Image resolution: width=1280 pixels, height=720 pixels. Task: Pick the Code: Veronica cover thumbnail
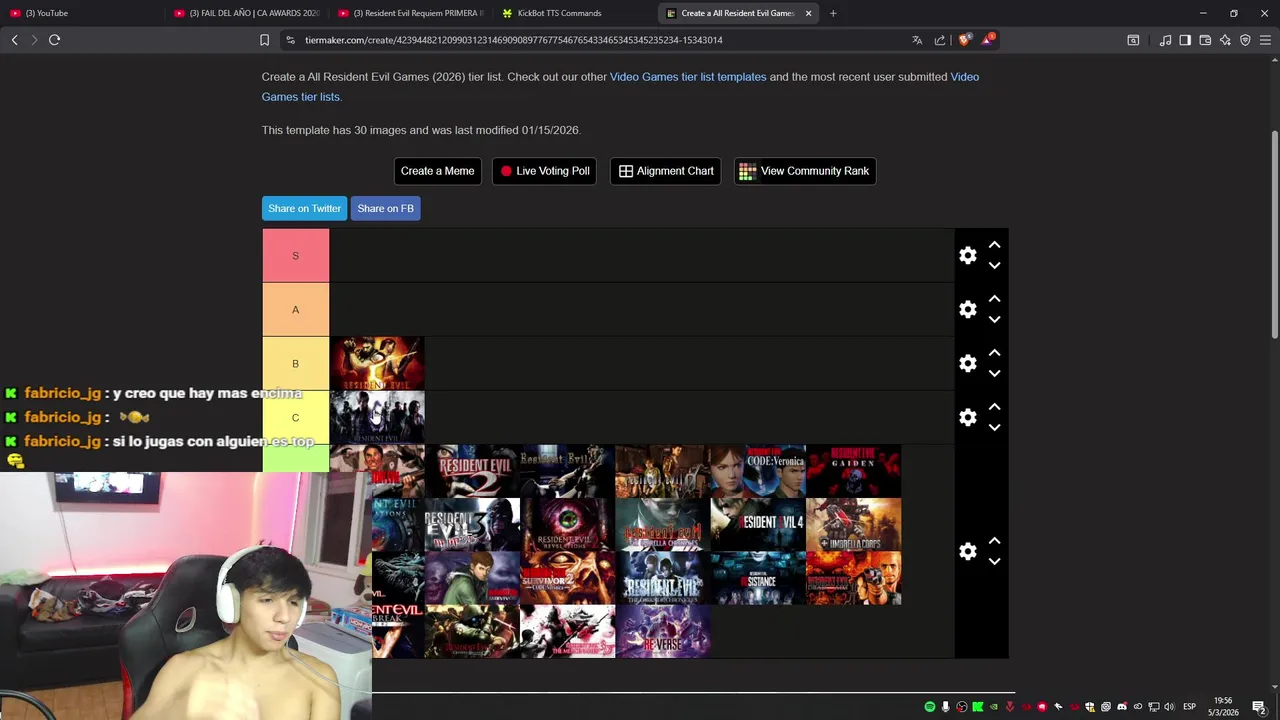757,472
